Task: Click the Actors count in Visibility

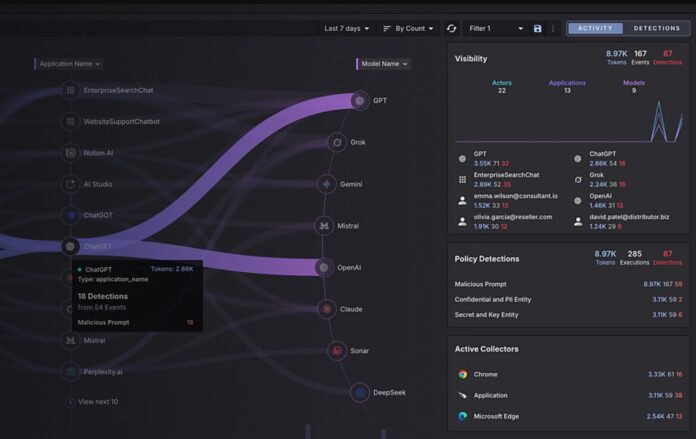Action: pyautogui.click(x=502, y=91)
